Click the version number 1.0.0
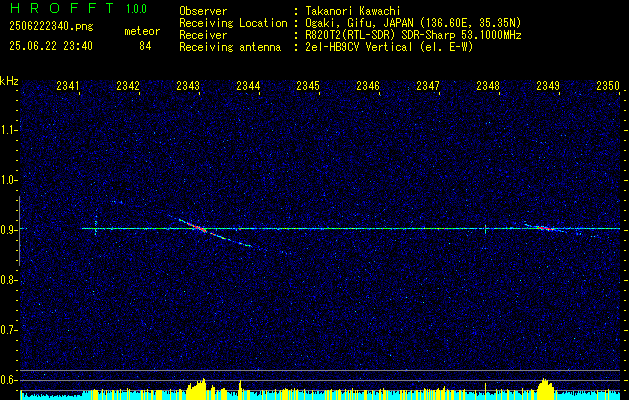Viewport: 629px width, 400px height. (136, 9)
